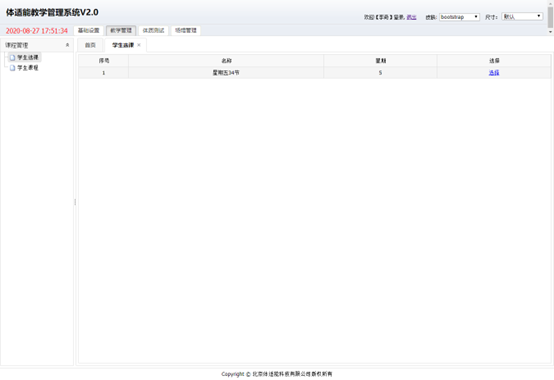Click the vertical scrollbar thumb at the top right
The image size is (554, 380).
point(550,17)
